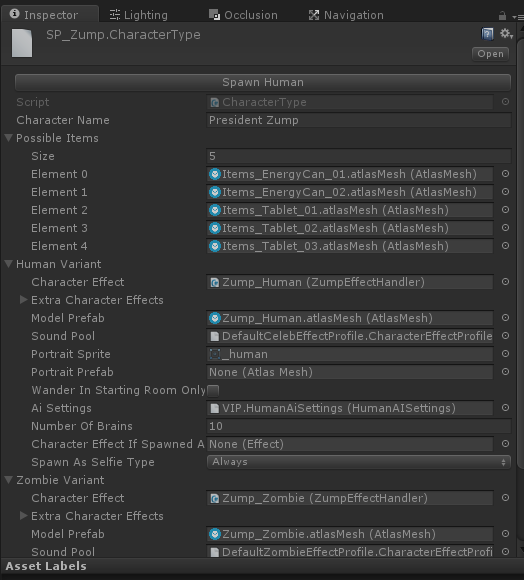Open the help reference book icon
524x580 pixels.
tap(487, 34)
